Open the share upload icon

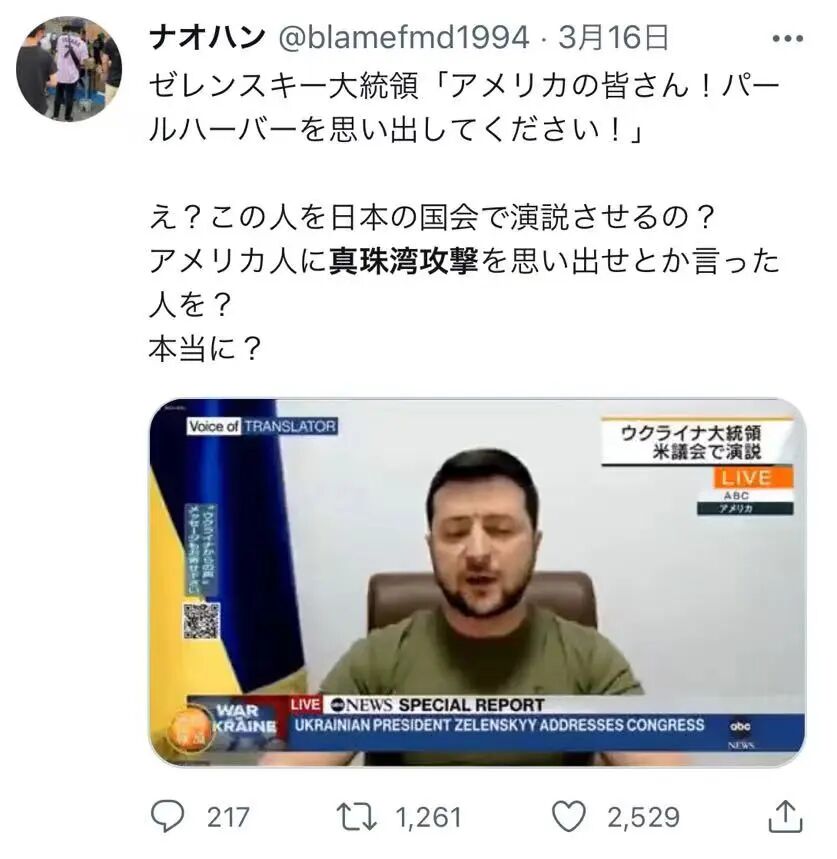(x=786, y=816)
